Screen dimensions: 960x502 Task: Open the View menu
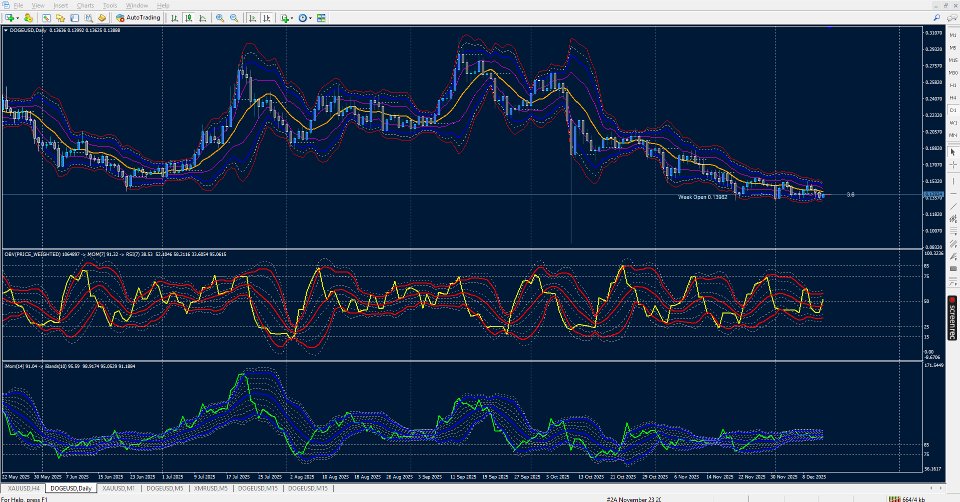[38, 6]
